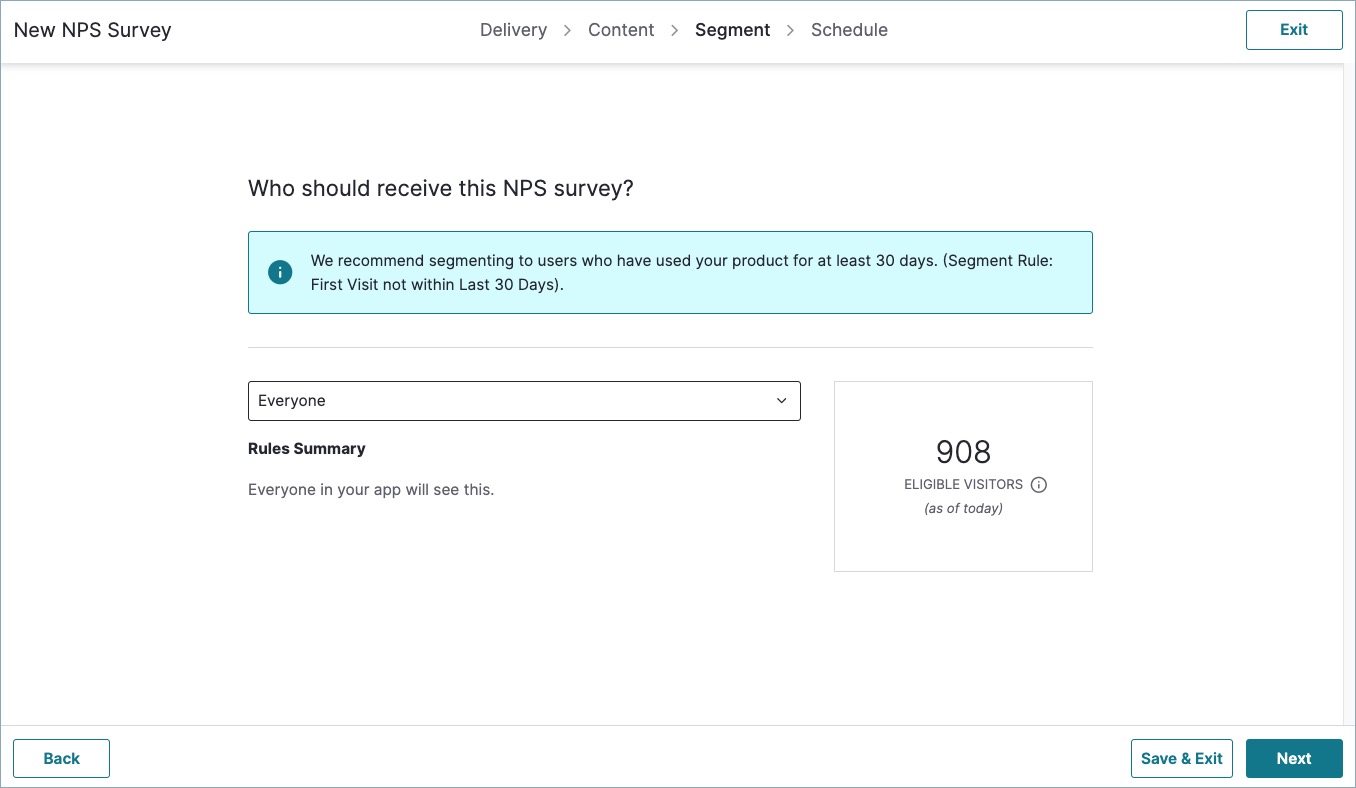The width and height of the screenshot is (1356, 788).
Task: Click the 30-day segment recommendation text
Action: (682, 272)
